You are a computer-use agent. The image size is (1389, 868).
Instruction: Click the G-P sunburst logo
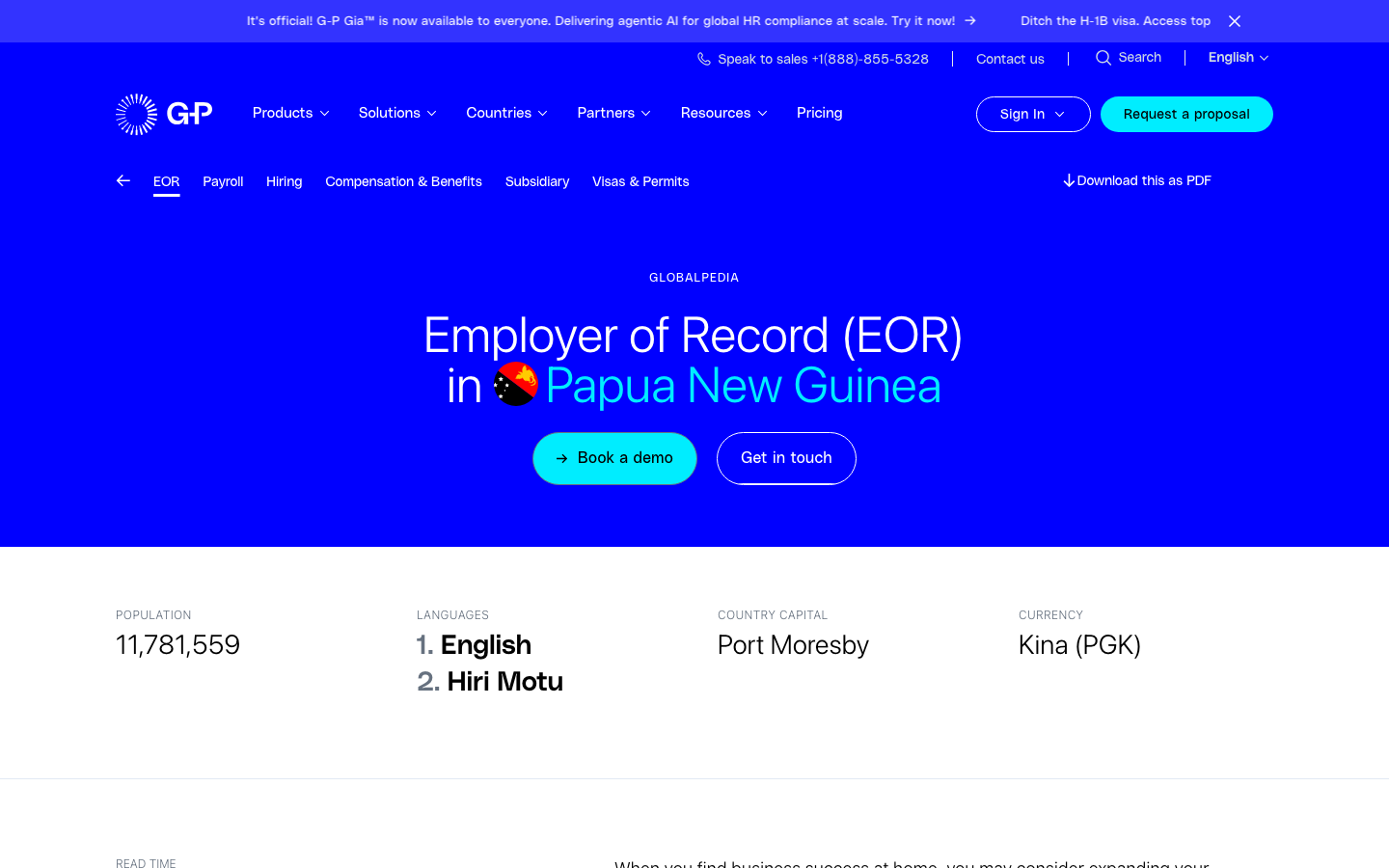click(164, 114)
